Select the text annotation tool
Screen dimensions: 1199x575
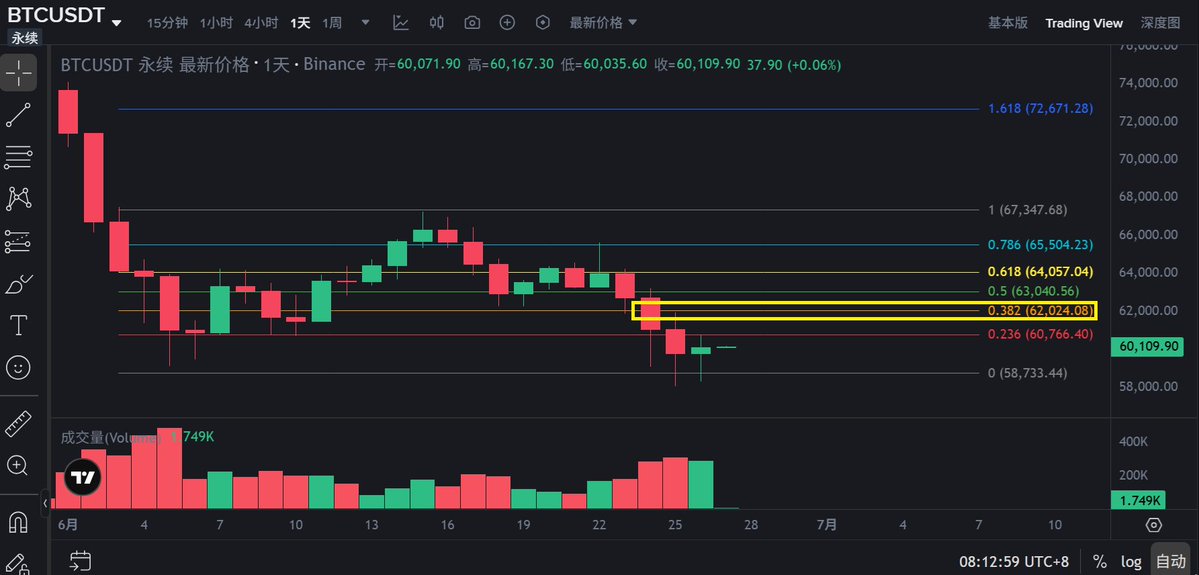[18, 326]
